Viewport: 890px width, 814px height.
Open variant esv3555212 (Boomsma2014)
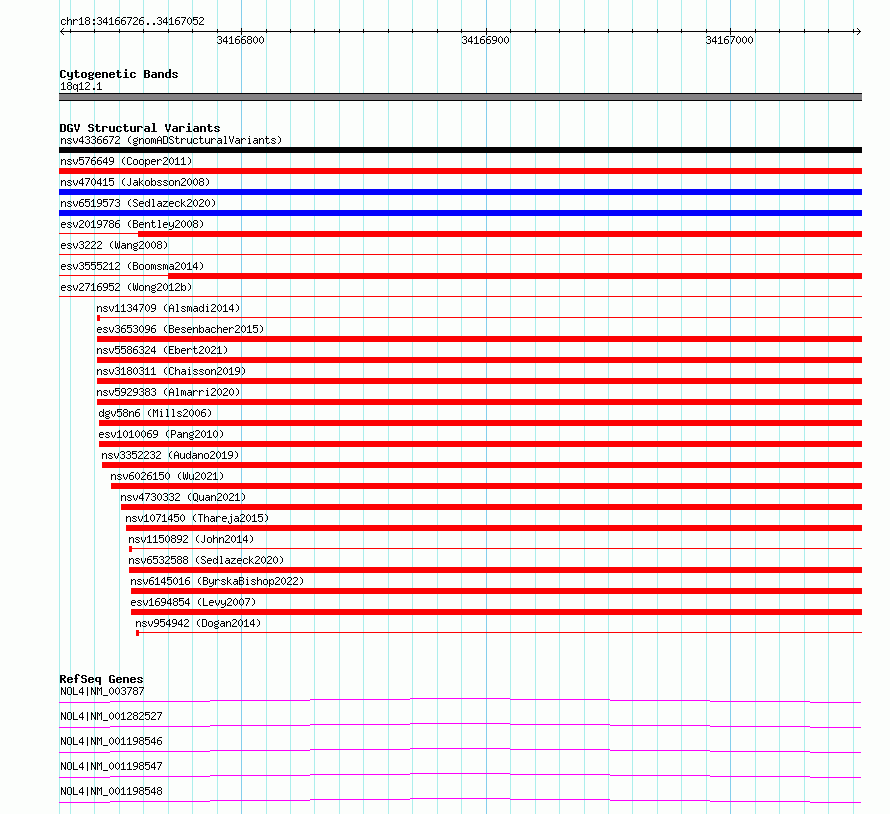(x=132, y=266)
